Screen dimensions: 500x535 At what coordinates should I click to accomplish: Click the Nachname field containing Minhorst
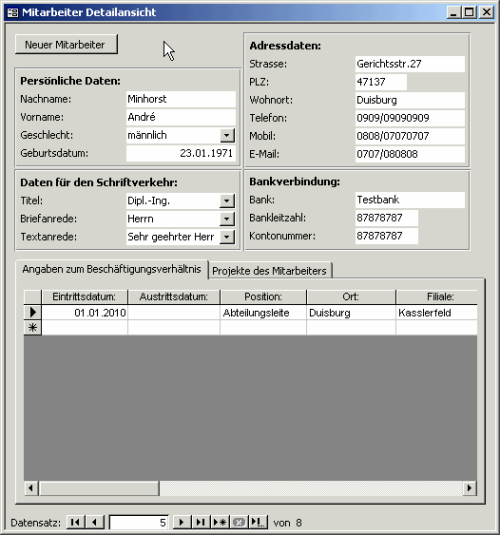[181, 99]
